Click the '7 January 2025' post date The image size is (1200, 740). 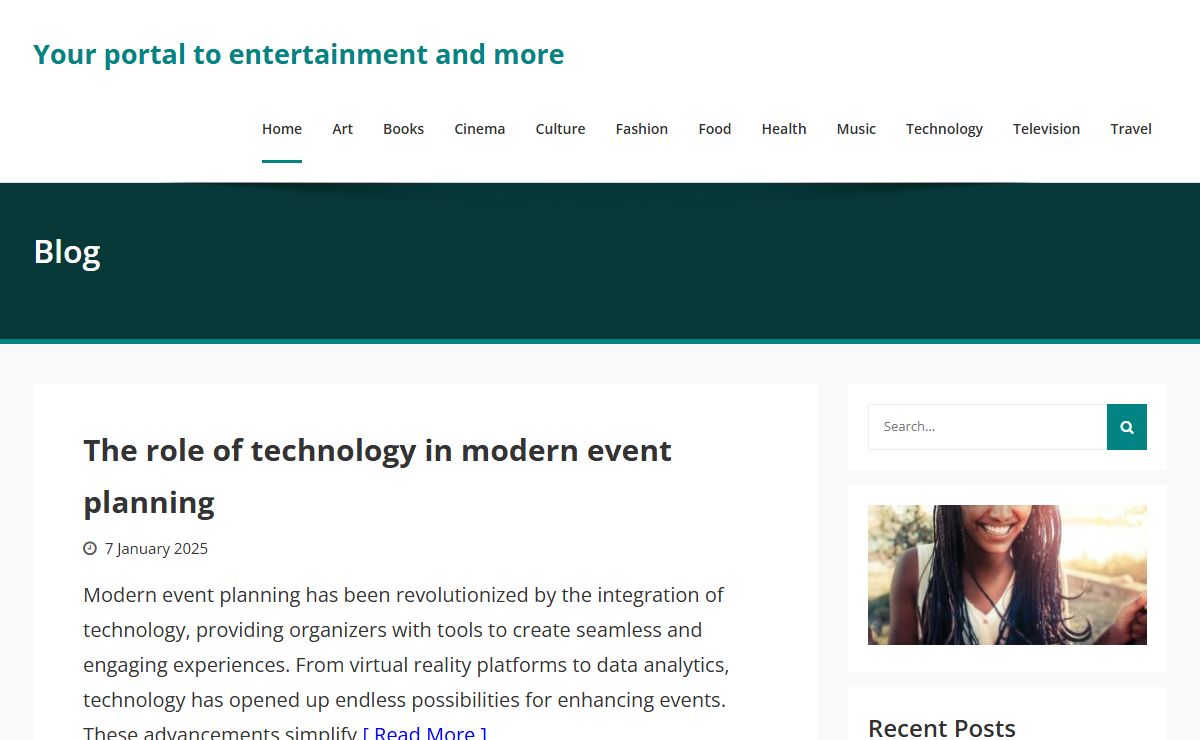pyautogui.click(x=156, y=548)
